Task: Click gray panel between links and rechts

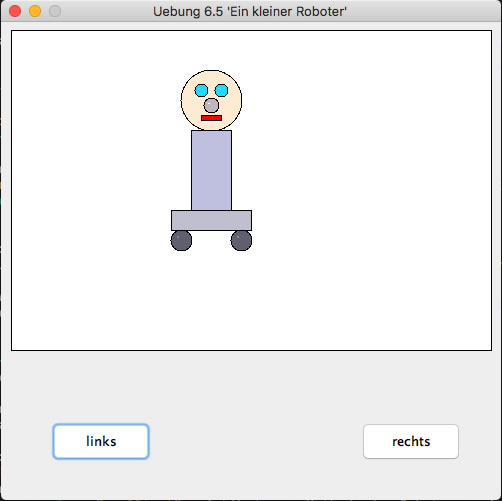Action: pos(256,441)
